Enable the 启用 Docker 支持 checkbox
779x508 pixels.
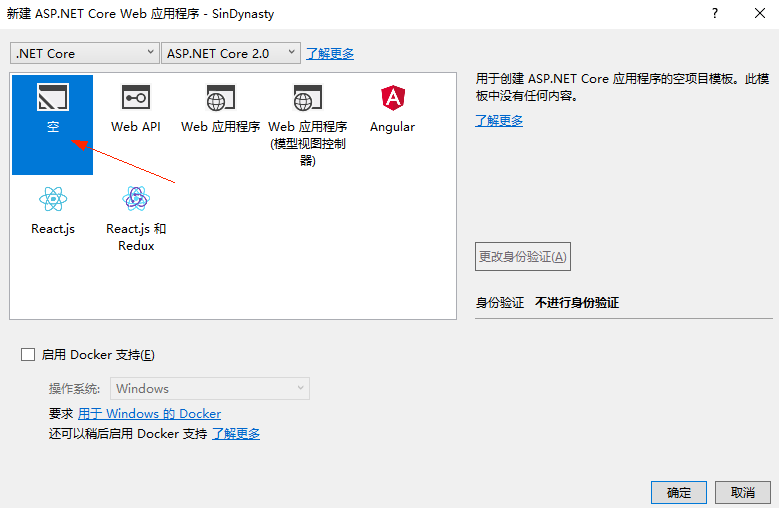pos(28,355)
